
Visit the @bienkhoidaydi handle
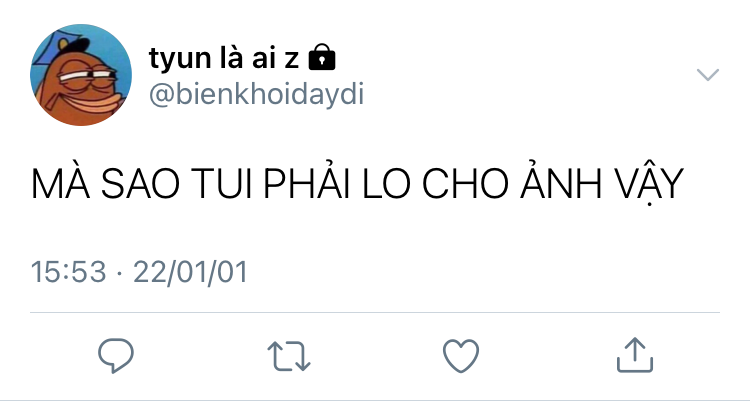(256, 94)
